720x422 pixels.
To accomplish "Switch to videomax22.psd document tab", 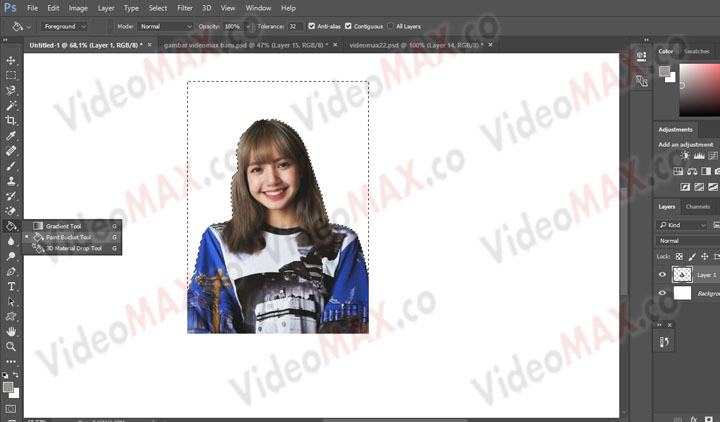I will (416, 45).
